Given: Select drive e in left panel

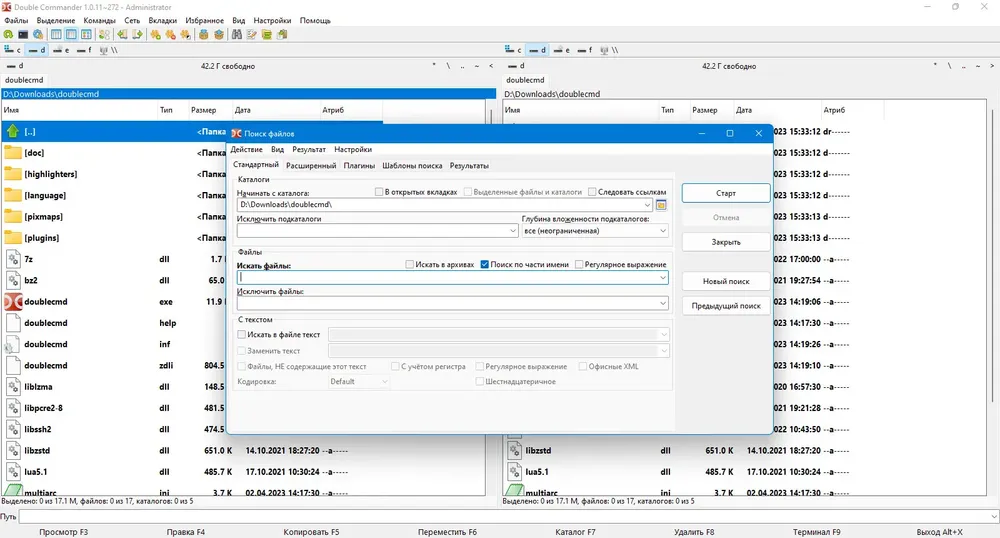Looking at the screenshot, I should (61, 50).
